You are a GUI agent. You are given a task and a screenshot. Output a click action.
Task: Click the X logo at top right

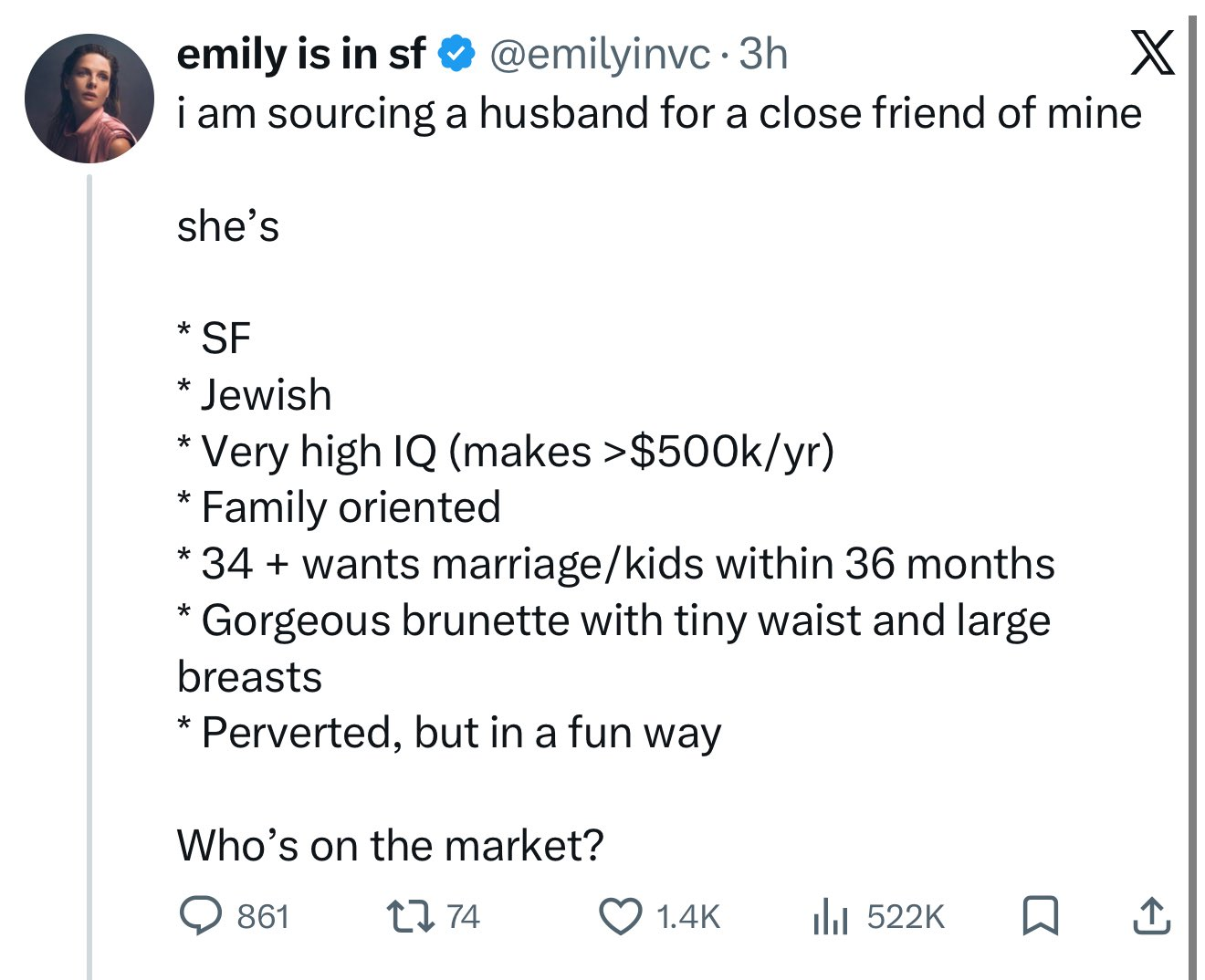[x=1152, y=53]
